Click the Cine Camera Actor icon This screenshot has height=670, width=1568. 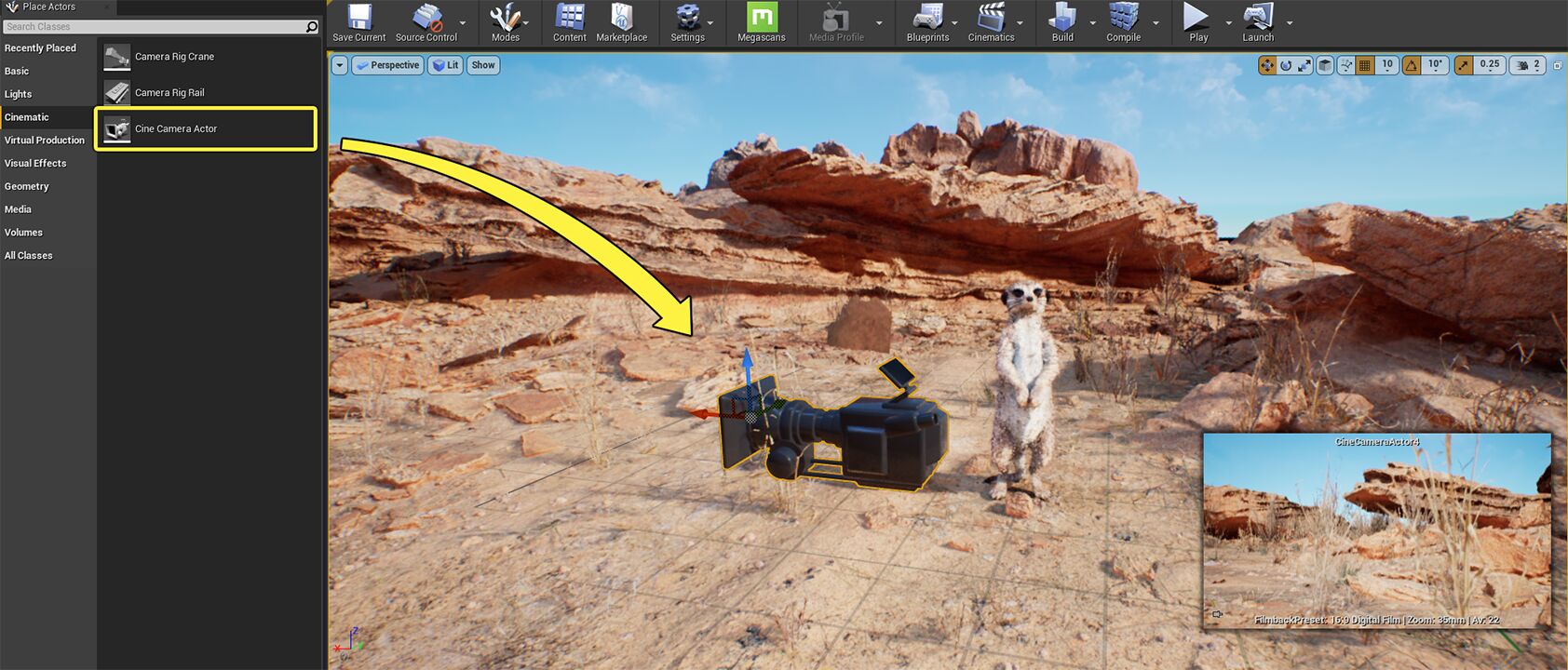[117, 129]
